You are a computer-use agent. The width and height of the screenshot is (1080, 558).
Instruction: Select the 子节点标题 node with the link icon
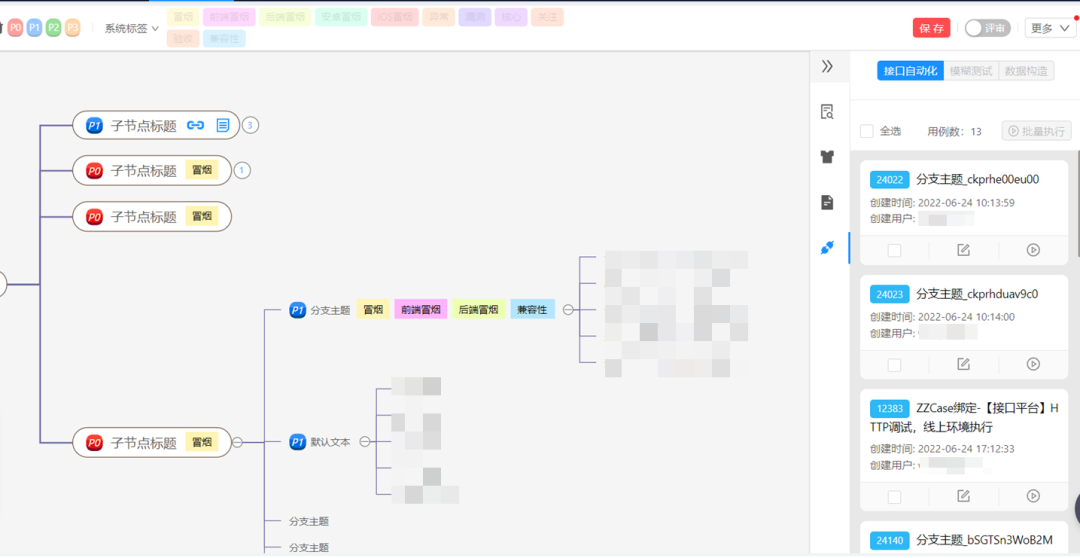[156, 125]
